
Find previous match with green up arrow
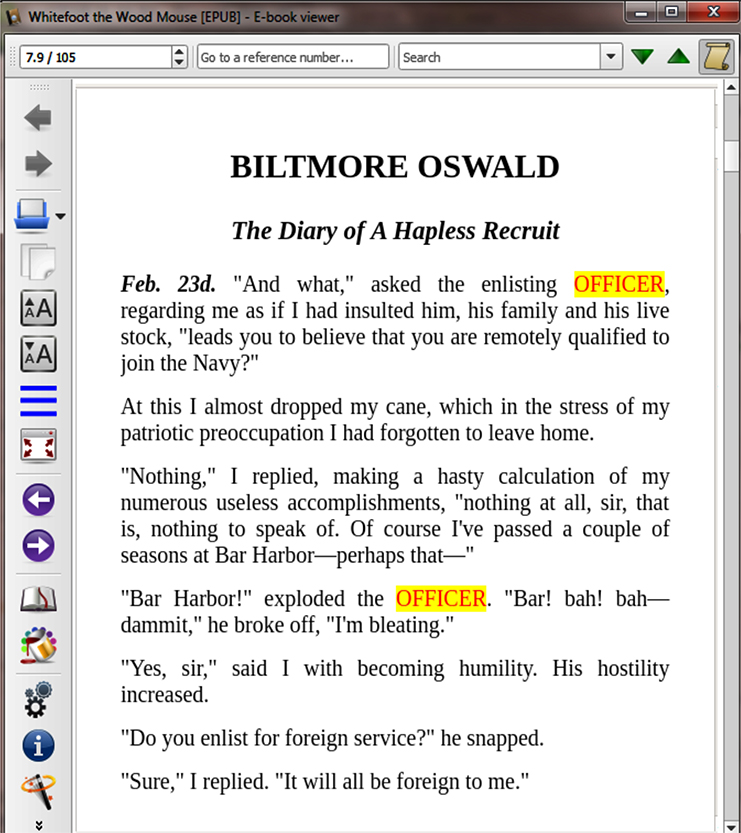coord(678,57)
